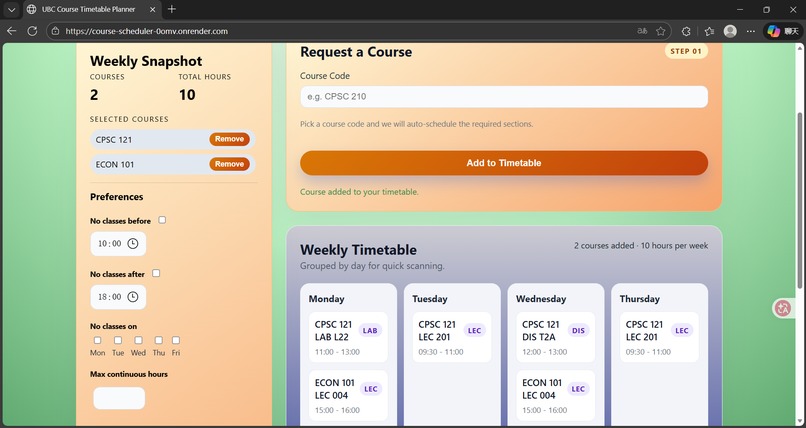
Task: Open the favorites list icon
Action: point(709,31)
